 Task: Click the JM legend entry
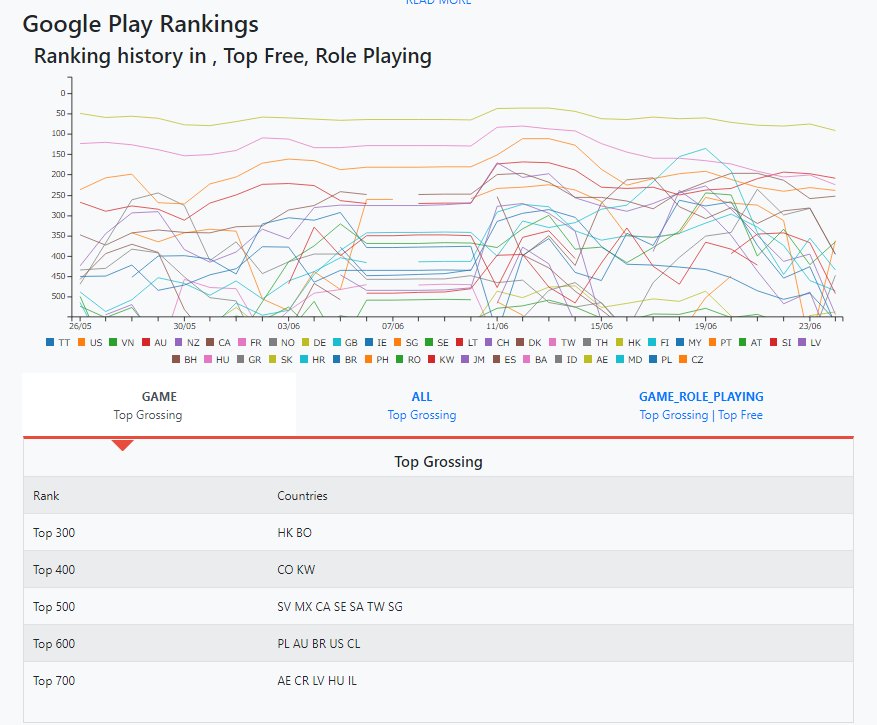[473, 360]
